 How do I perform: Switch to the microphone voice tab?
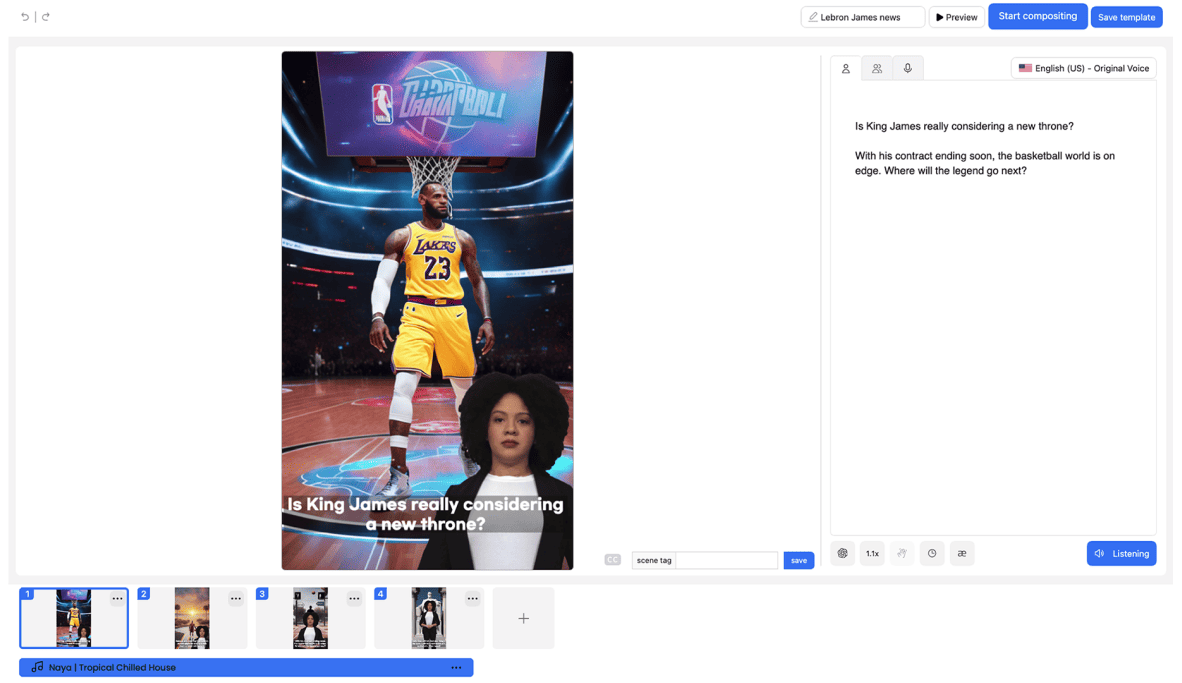[x=908, y=69]
